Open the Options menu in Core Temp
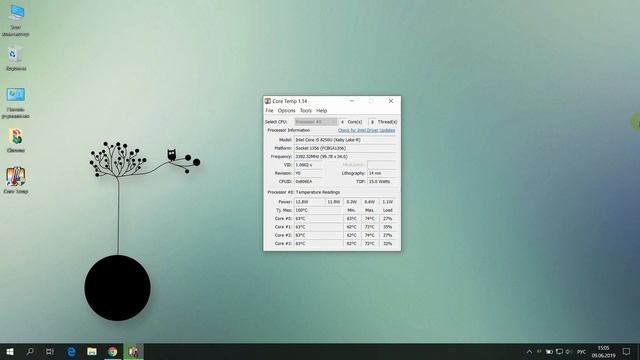640x360 pixels. (286, 111)
